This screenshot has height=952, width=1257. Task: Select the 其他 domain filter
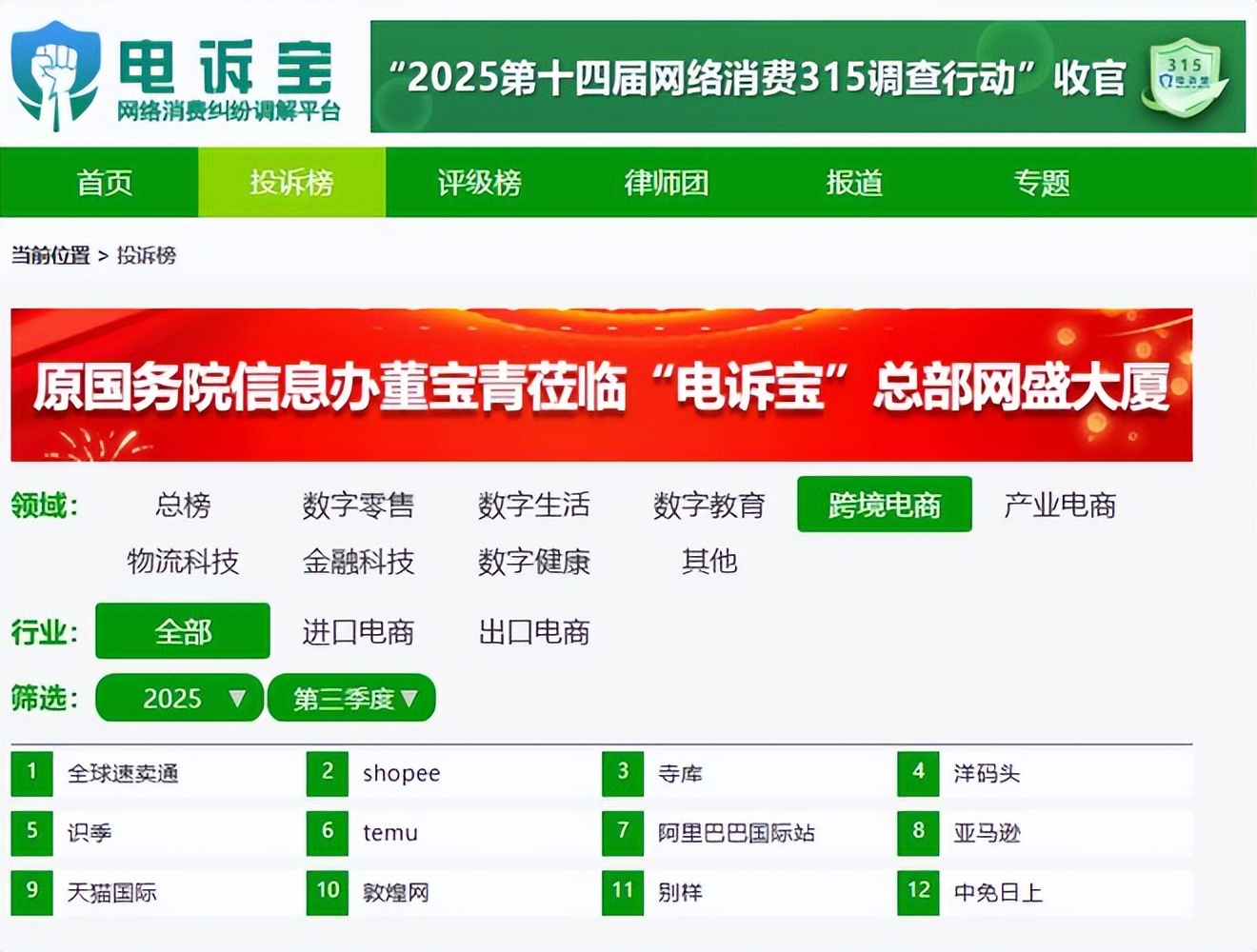pos(709,562)
